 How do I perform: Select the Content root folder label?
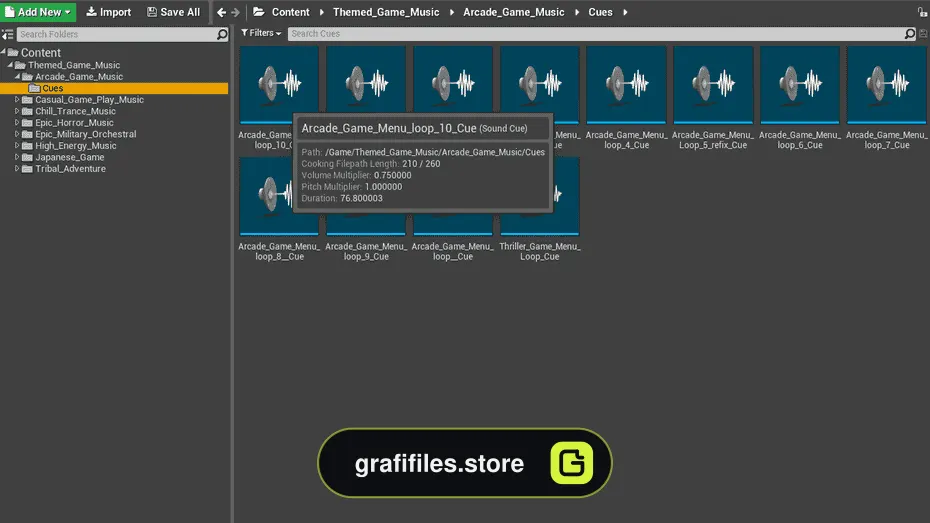[x=40, y=53]
